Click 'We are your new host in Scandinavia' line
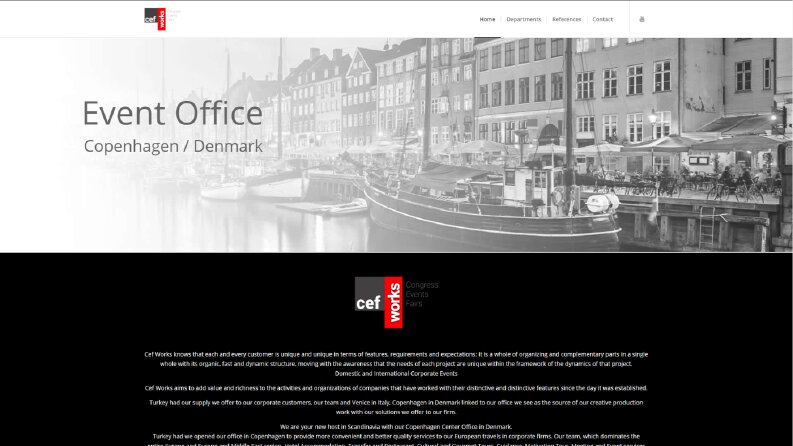 tap(396, 427)
